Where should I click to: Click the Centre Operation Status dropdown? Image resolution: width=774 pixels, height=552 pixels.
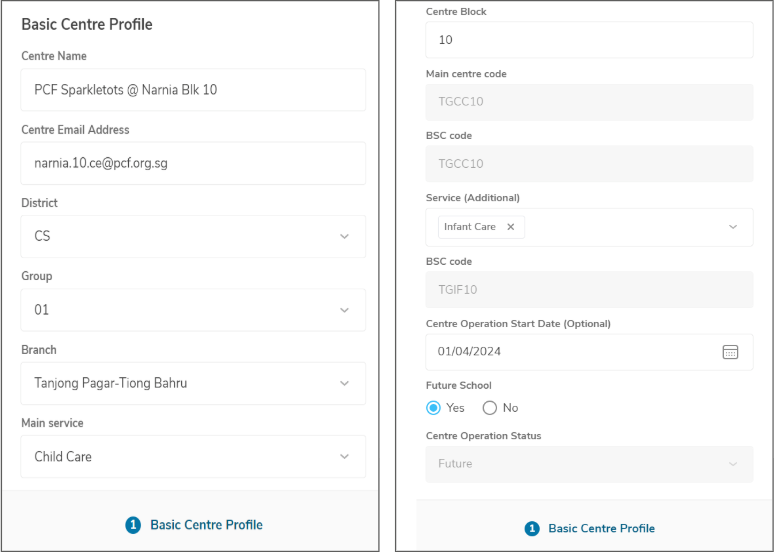589,464
